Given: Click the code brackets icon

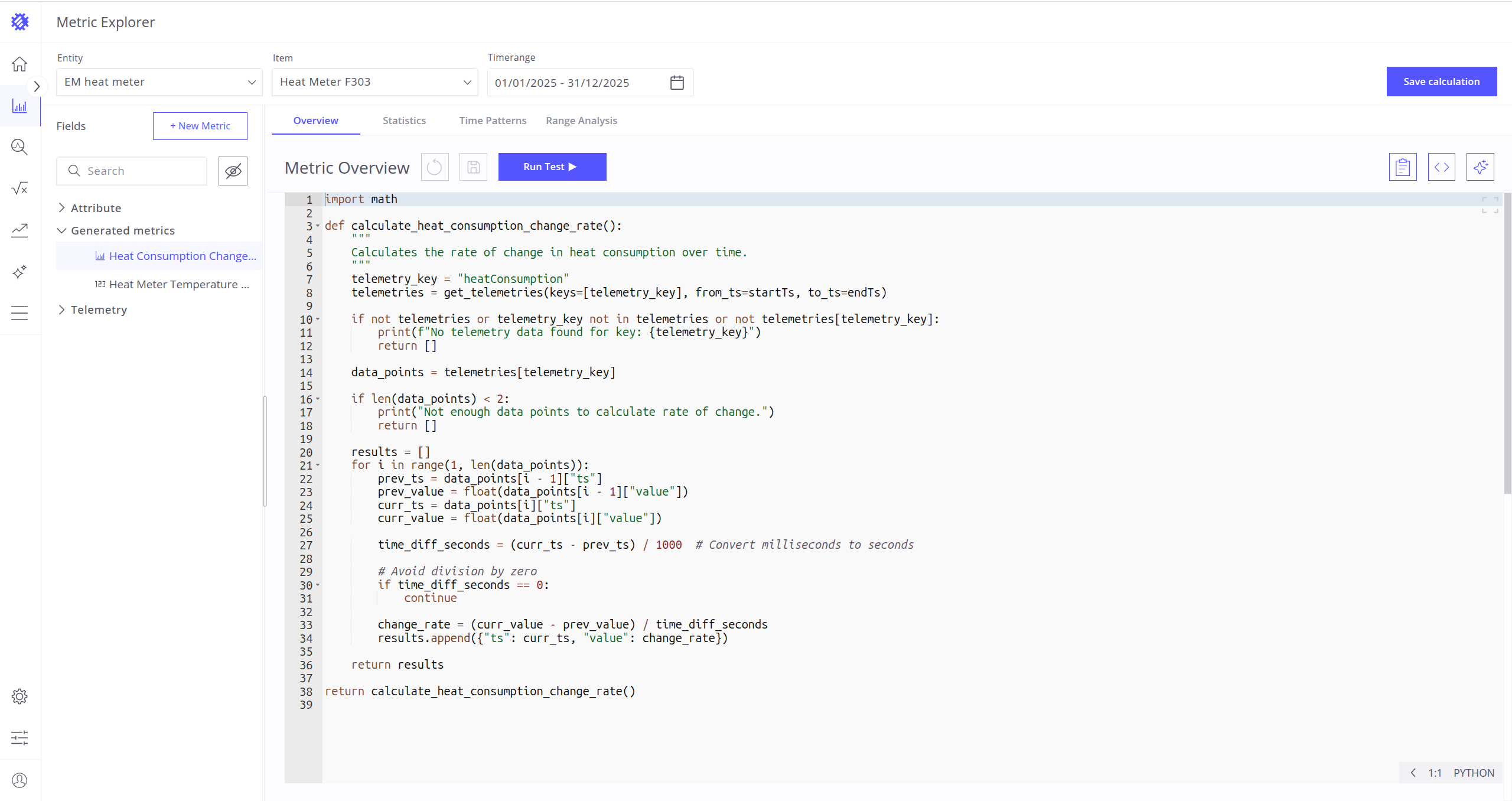Looking at the screenshot, I should (1441, 167).
